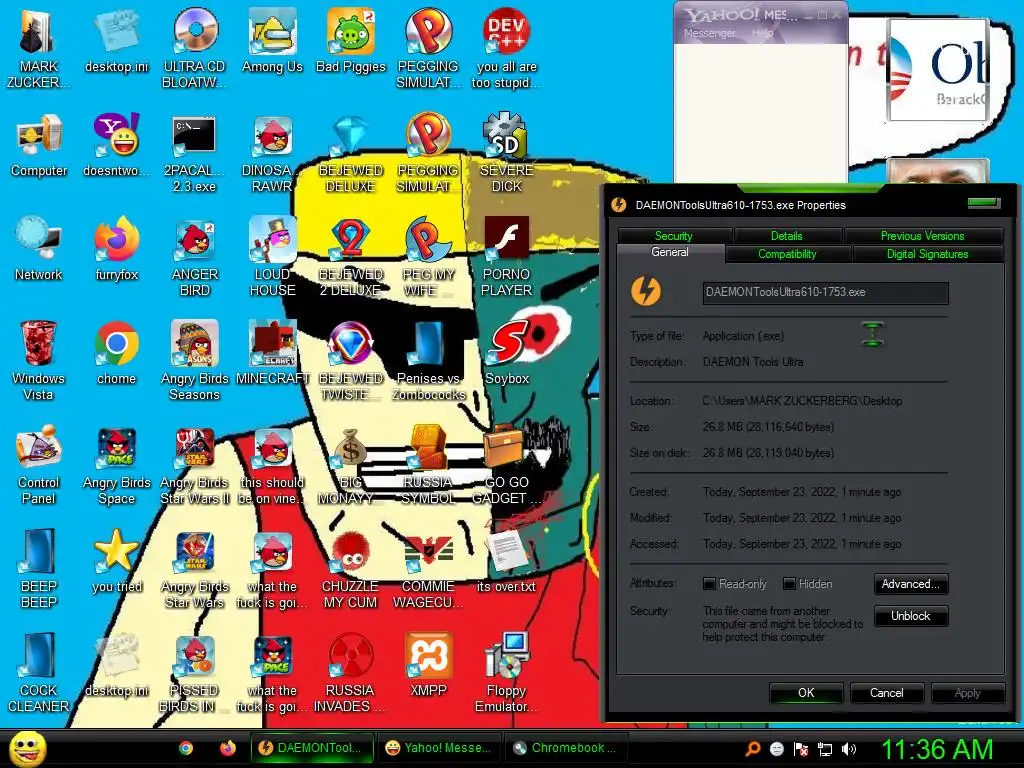Click the Unblock security button
The height and width of the screenshot is (768, 1024).
point(910,616)
